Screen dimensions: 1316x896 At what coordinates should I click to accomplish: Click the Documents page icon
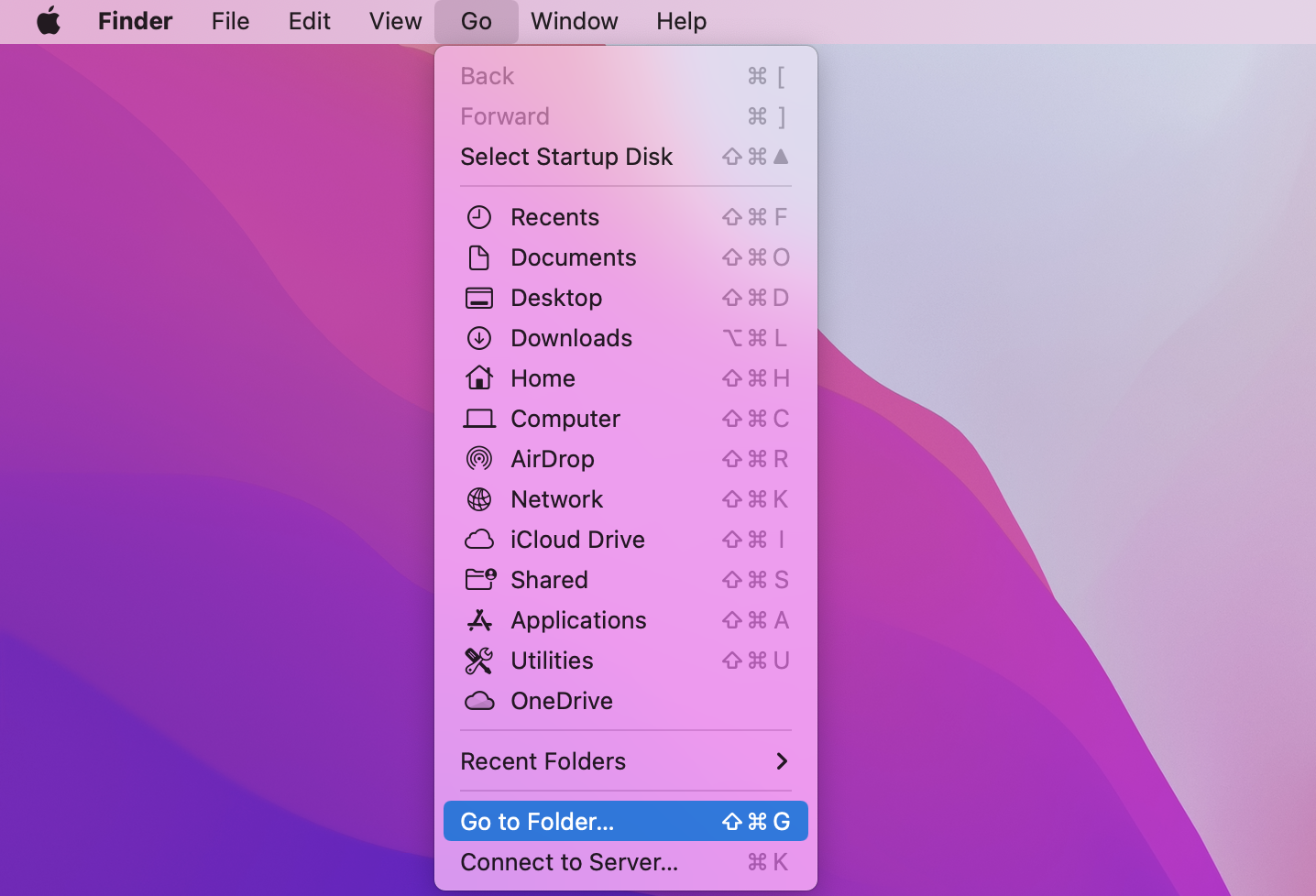[479, 257]
